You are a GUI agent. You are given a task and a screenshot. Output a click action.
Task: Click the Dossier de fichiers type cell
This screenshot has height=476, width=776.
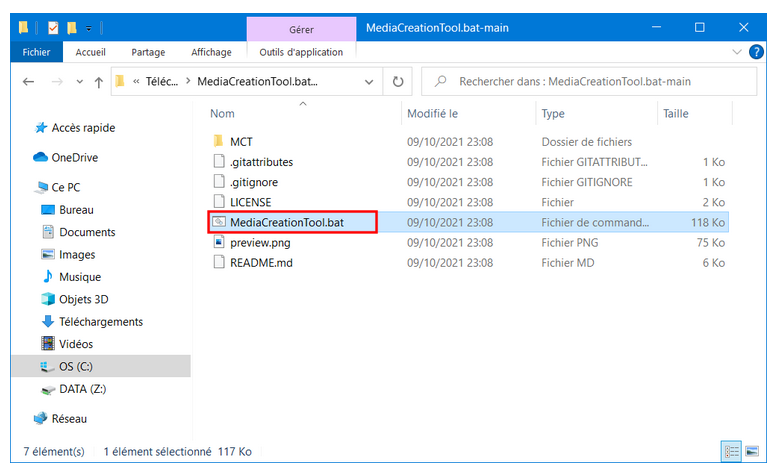point(586,142)
